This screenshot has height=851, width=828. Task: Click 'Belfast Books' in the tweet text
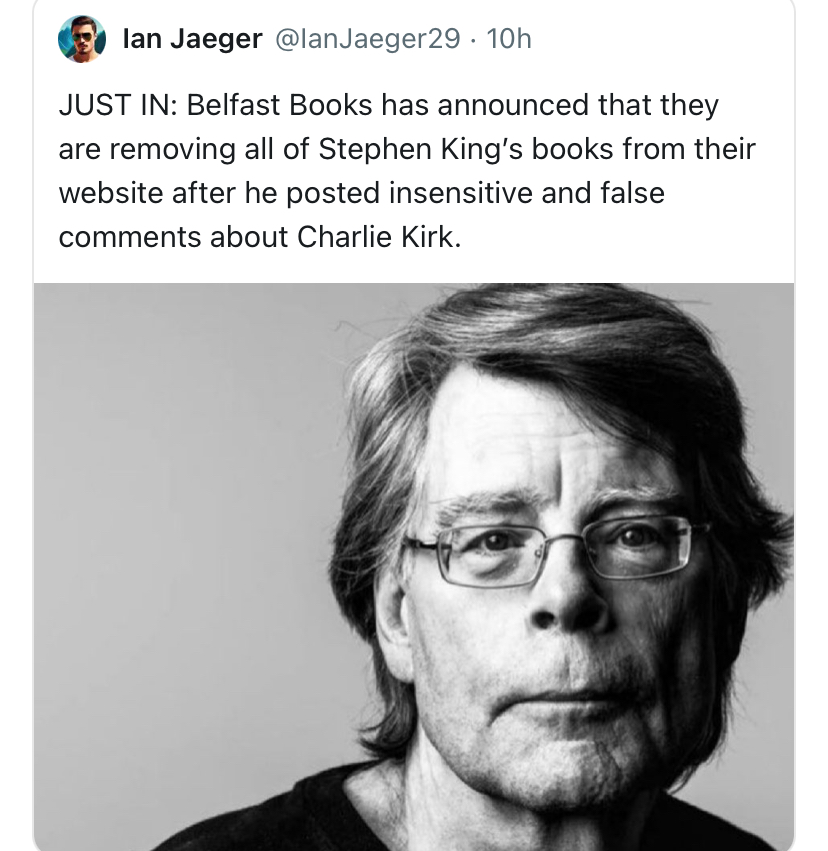(279, 105)
